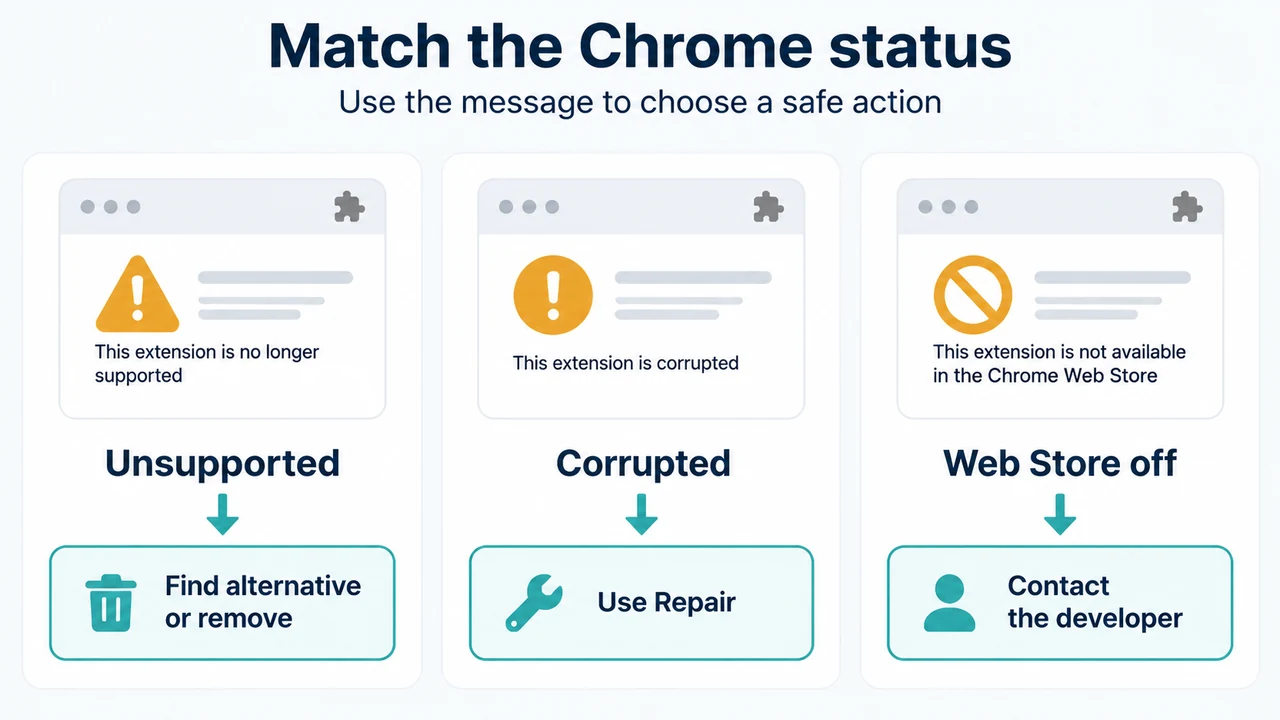Image resolution: width=1280 pixels, height=720 pixels.
Task: Click puzzle piece icon in Web Store window
Action: pos(1187,207)
